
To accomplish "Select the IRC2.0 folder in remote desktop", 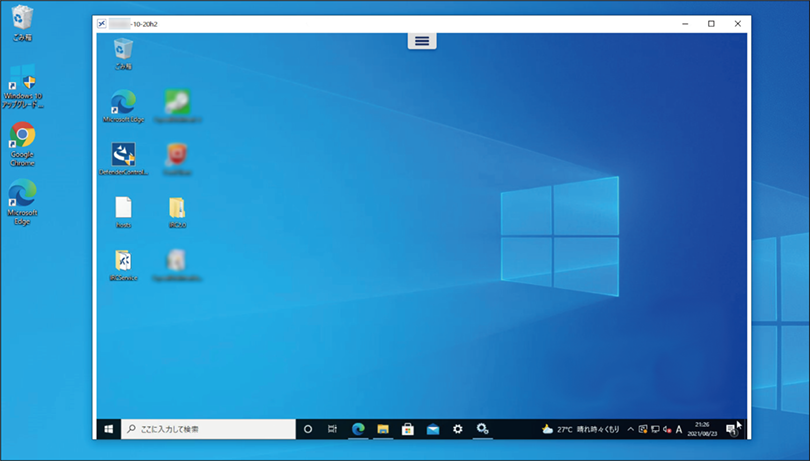I will pyautogui.click(x=177, y=212).
